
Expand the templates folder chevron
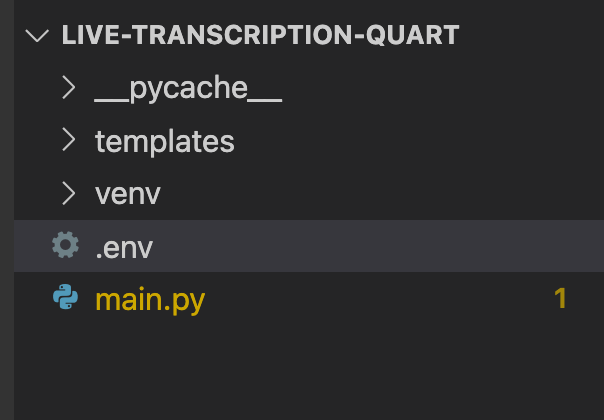(69, 140)
